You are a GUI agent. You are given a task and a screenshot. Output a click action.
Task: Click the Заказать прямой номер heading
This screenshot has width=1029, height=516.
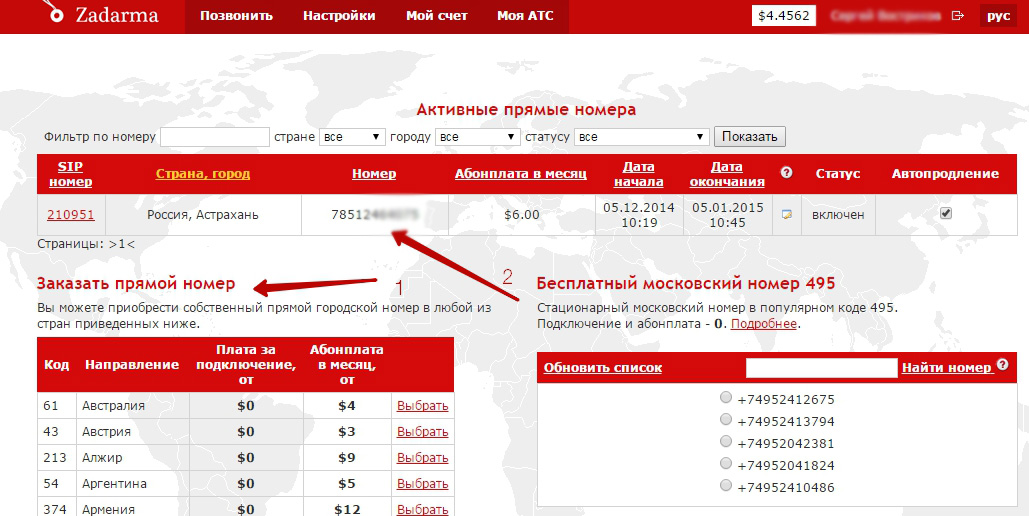136,284
